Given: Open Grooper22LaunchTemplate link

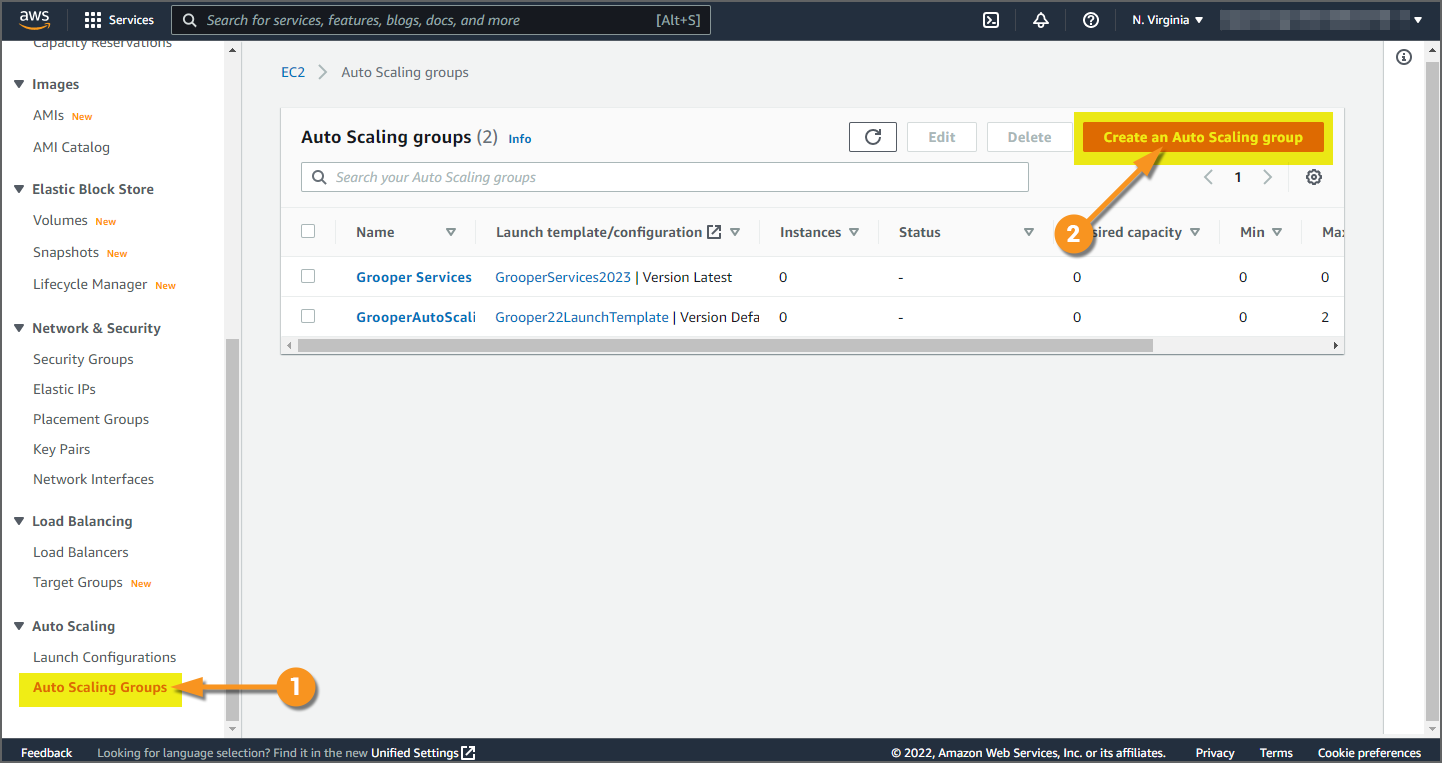Looking at the screenshot, I should pyautogui.click(x=582, y=317).
